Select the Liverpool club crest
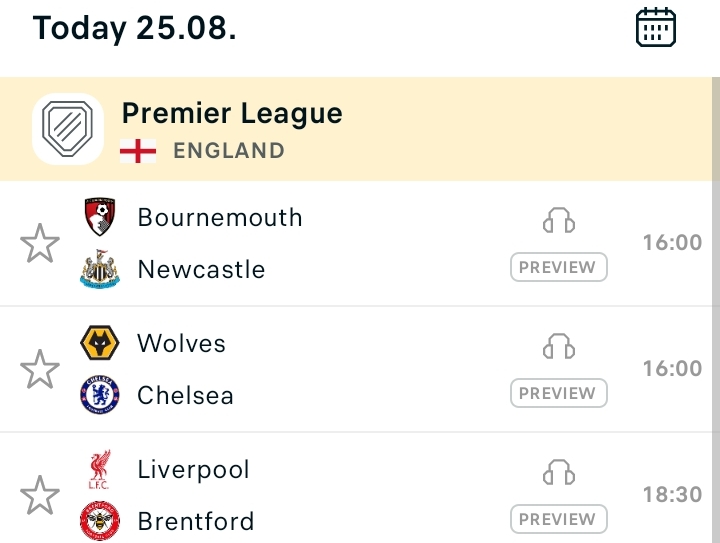This screenshot has height=543, width=720. (100, 469)
